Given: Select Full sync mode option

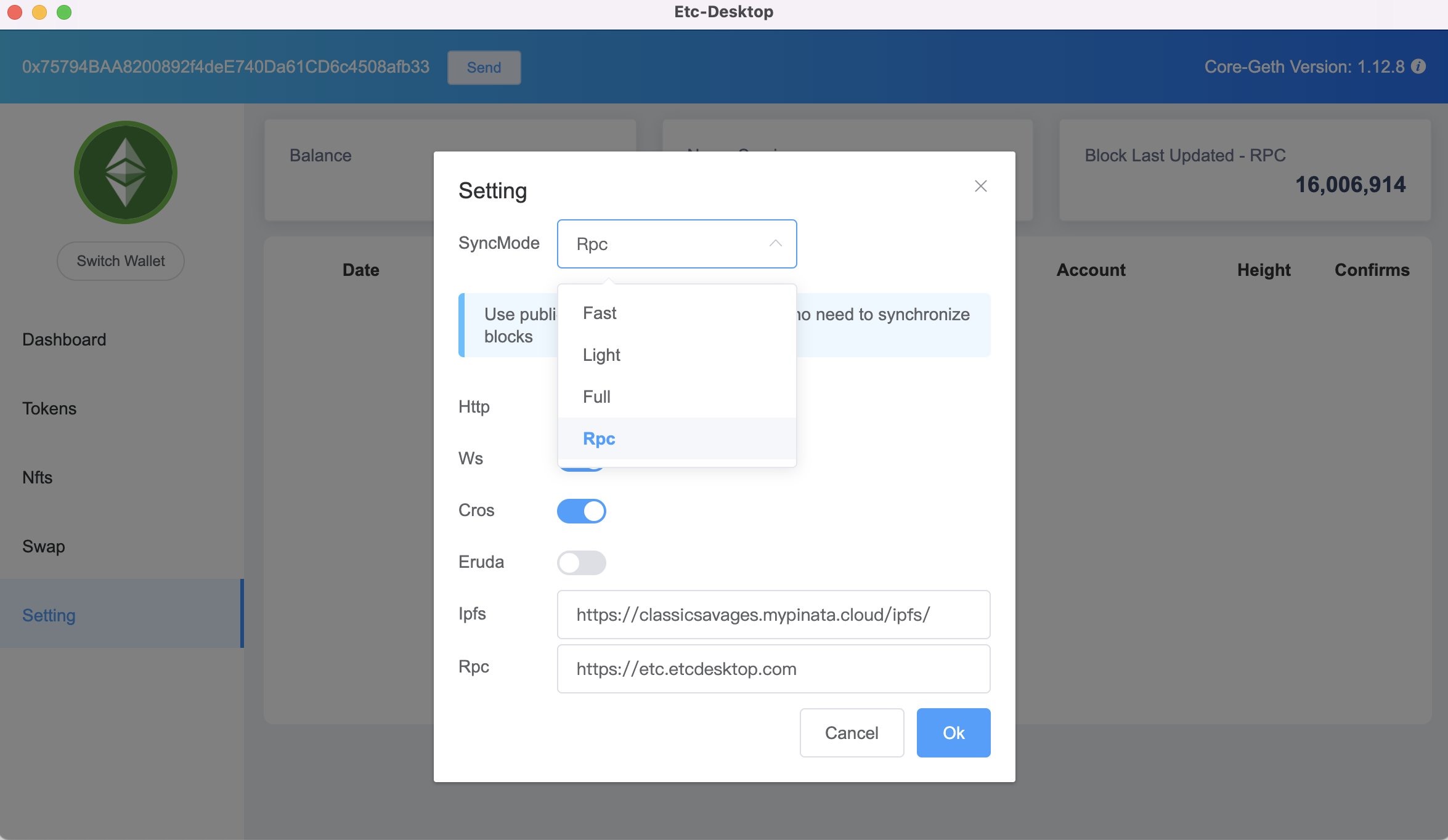Looking at the screenshot, I should click(x=677, y=397).
